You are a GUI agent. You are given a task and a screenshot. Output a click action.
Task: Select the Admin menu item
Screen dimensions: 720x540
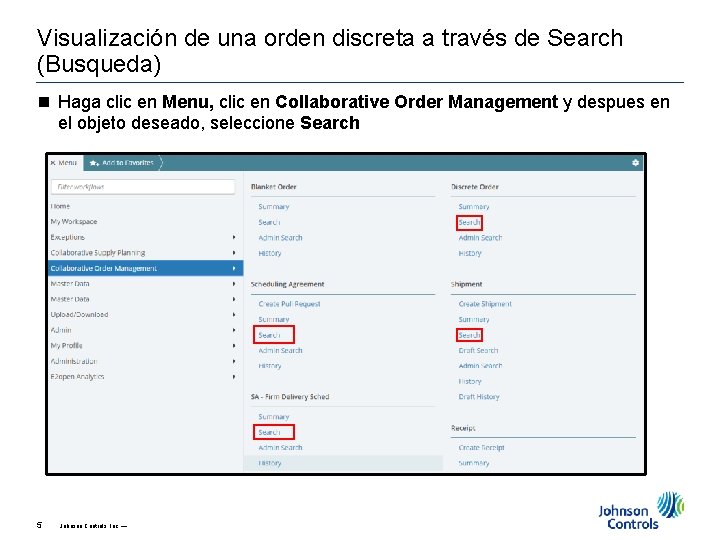[61, 330]
